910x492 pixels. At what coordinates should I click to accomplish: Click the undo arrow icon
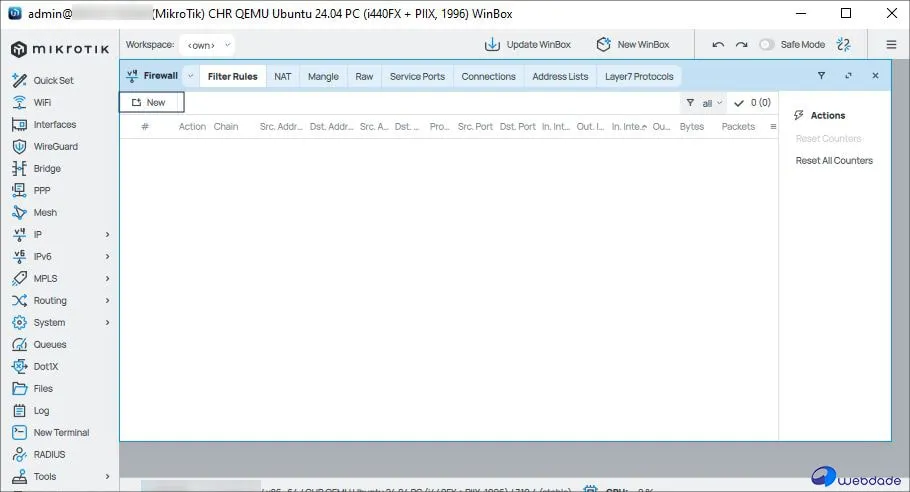[x=718, y=45]
